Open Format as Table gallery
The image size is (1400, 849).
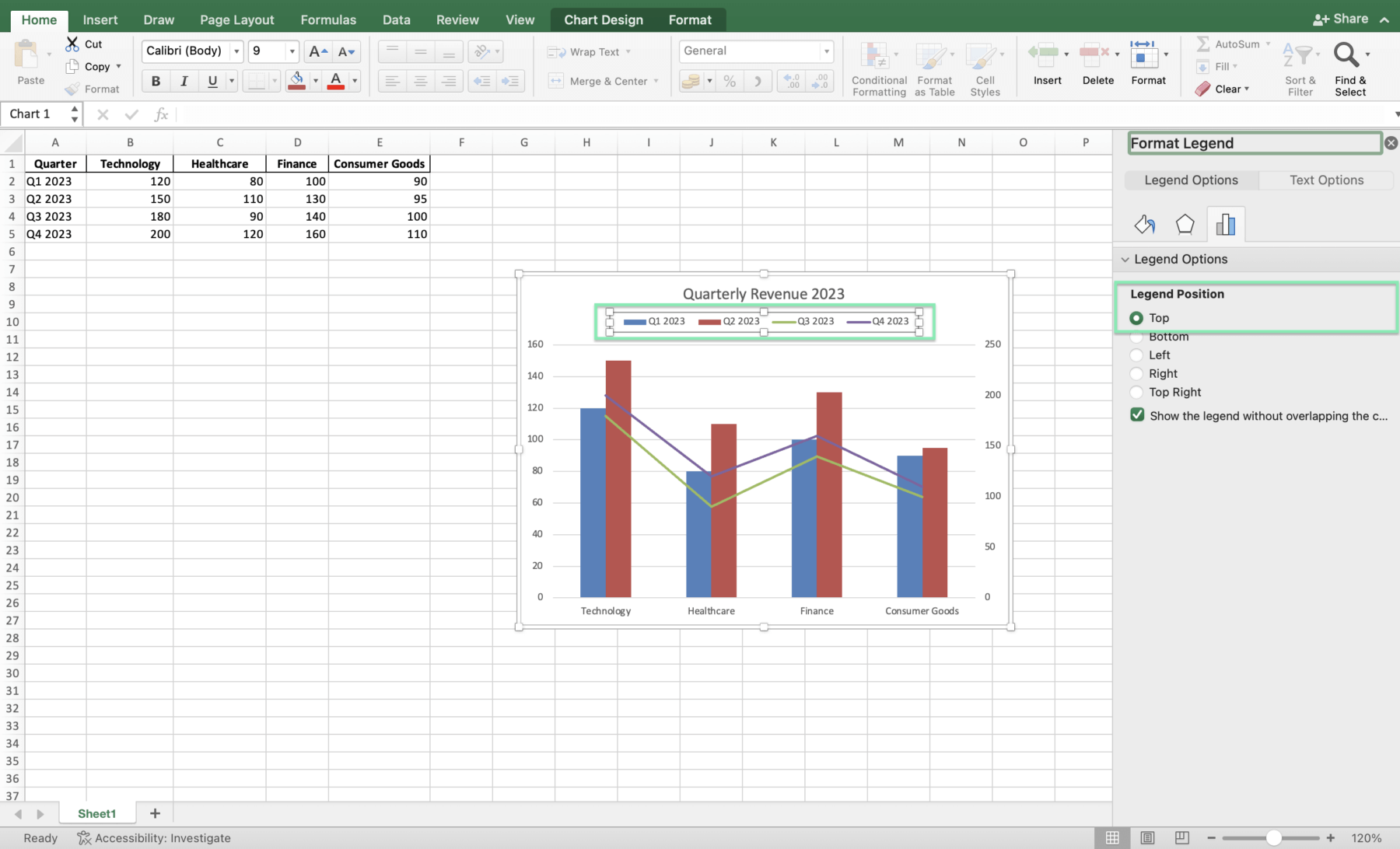tap(934, 69)
